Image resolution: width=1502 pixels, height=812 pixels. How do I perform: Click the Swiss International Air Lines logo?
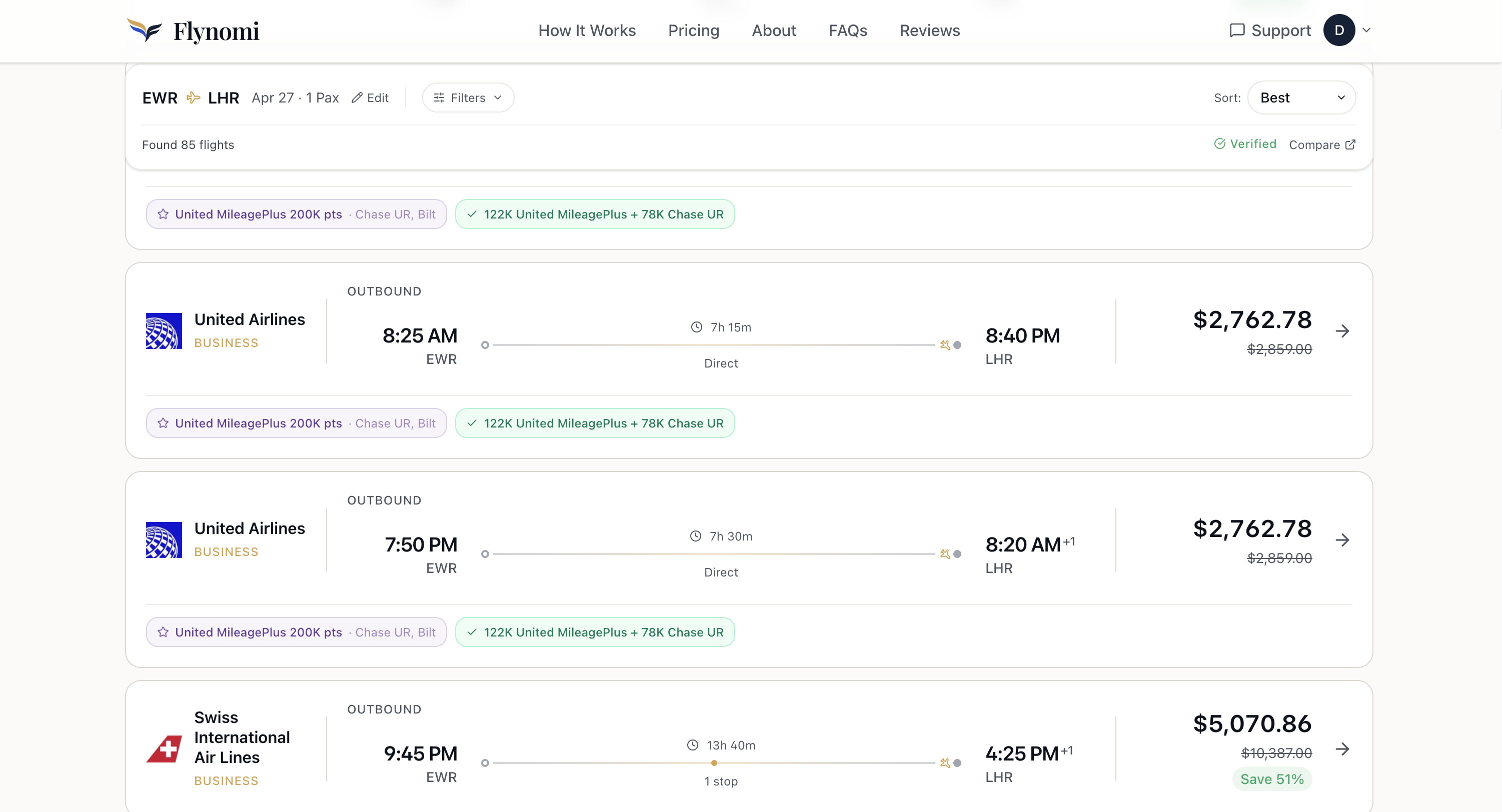(164, 749)
